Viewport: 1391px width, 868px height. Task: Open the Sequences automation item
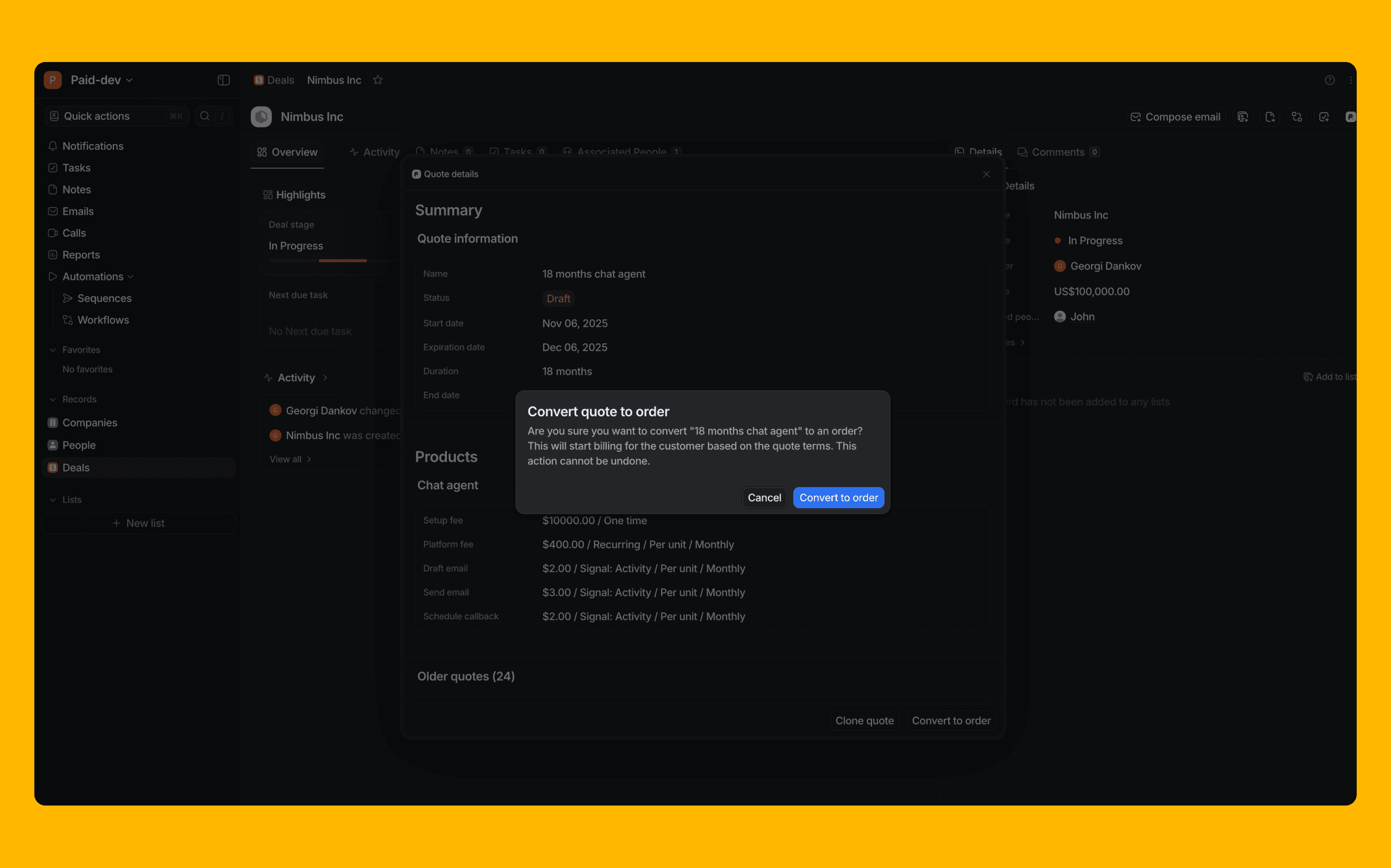tap(104, 298)
